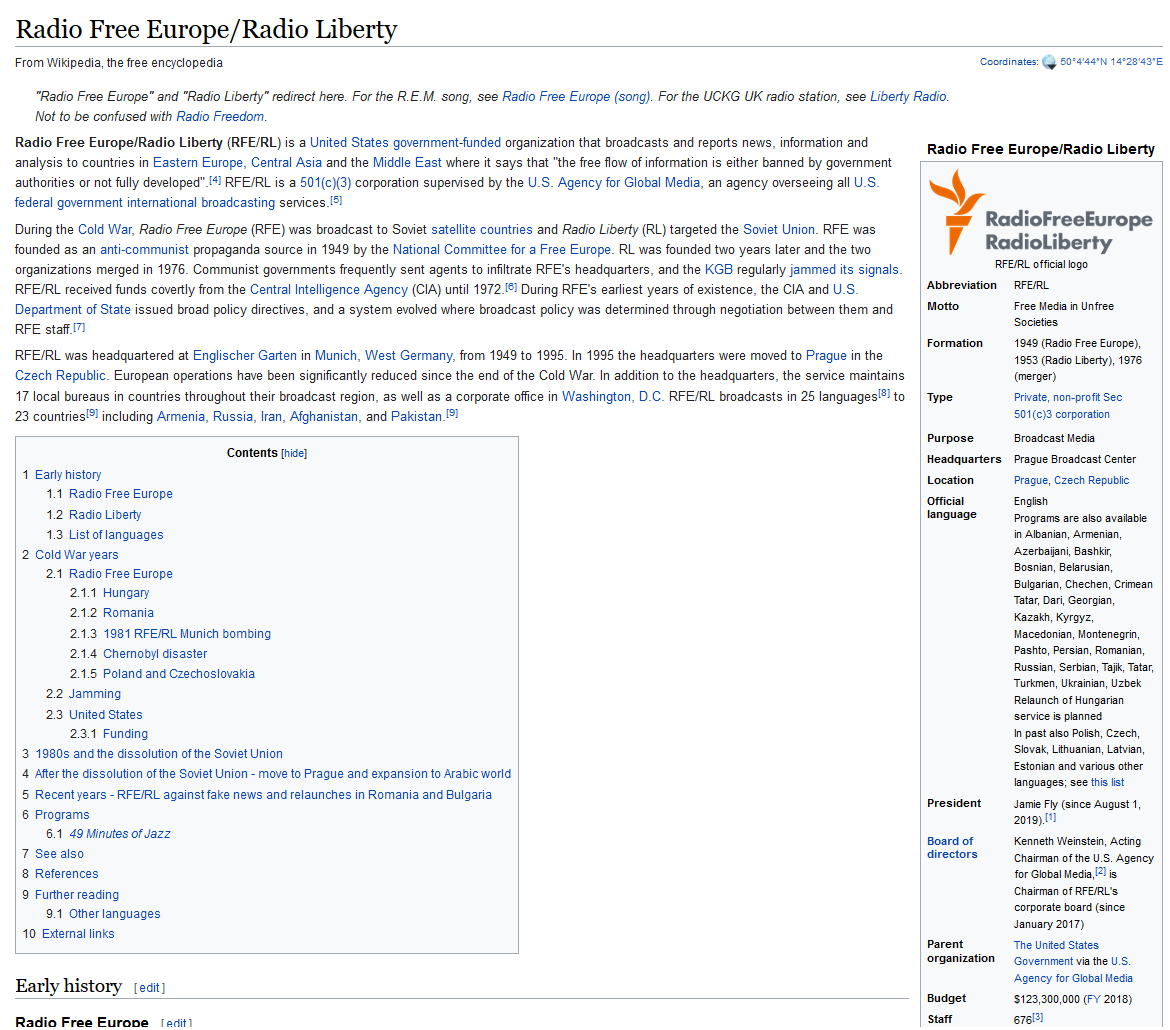Visit the Munich article link
The height and width of the screenshot is (1030, 1170).
[x=336, y=356]
